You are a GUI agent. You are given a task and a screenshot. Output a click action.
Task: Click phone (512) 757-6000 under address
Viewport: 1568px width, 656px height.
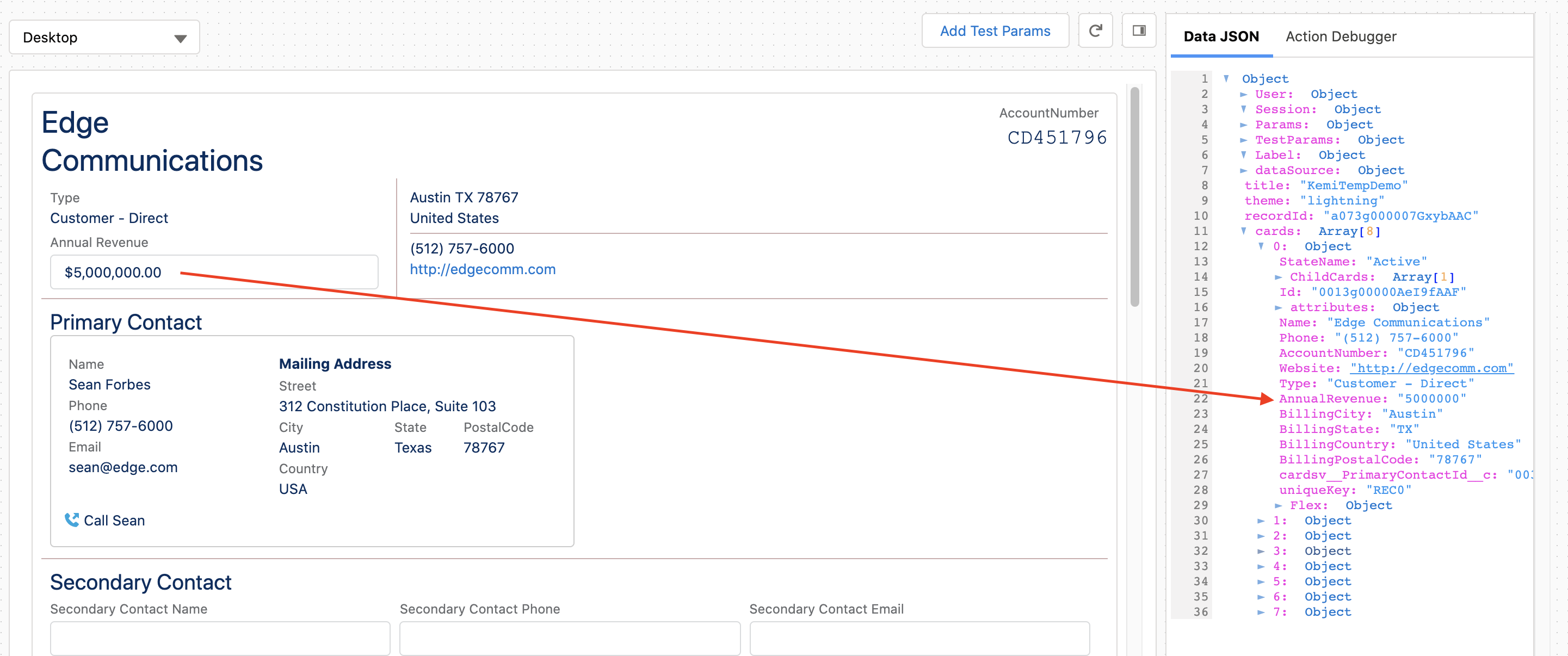click(x=462, y=248)
